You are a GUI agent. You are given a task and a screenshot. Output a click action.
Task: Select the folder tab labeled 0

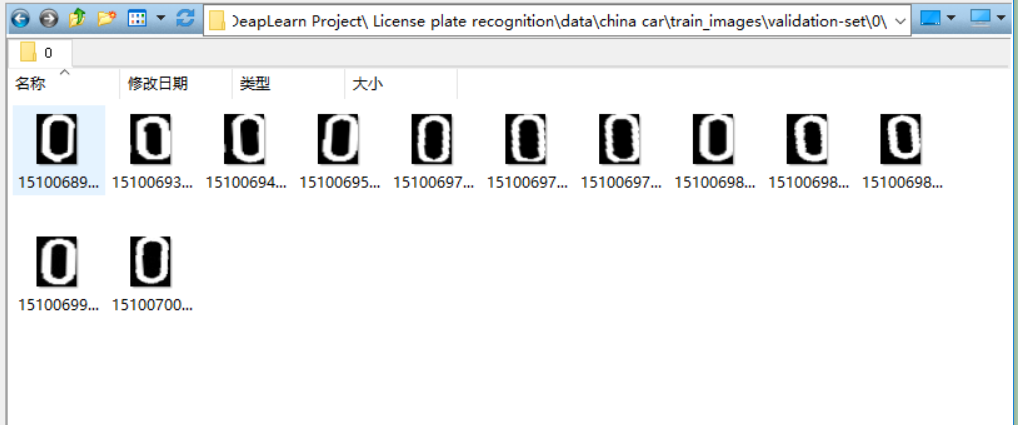pyautogui.click(x=40, y=53)
